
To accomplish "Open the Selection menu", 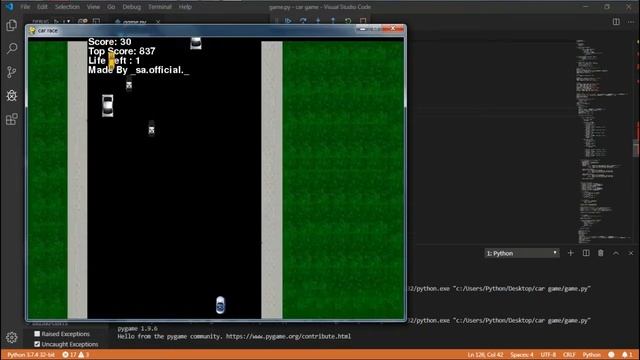I will click(67, 7).
